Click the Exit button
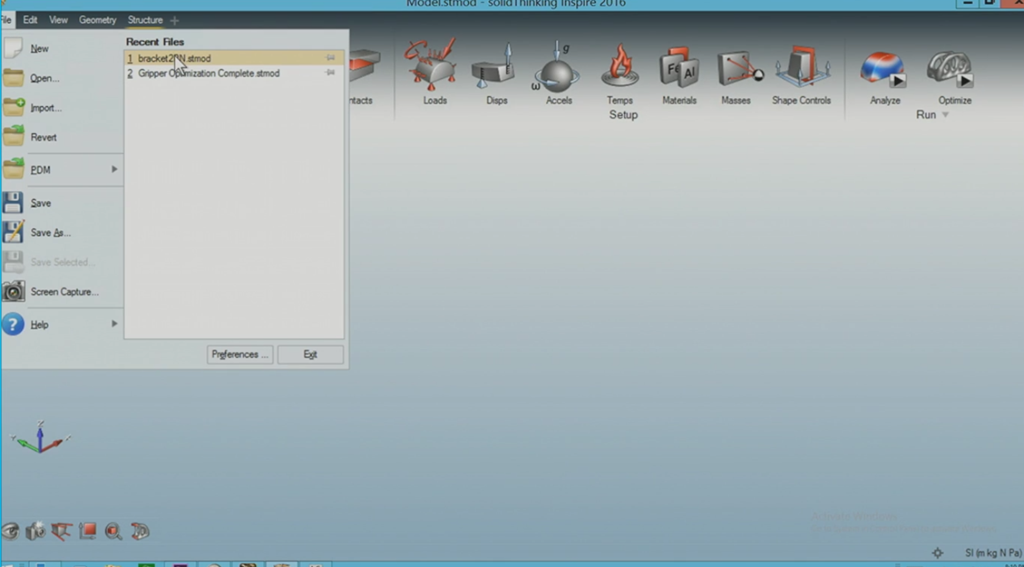The width and height of the screenshot is (1024, 567). coord(310,355)
